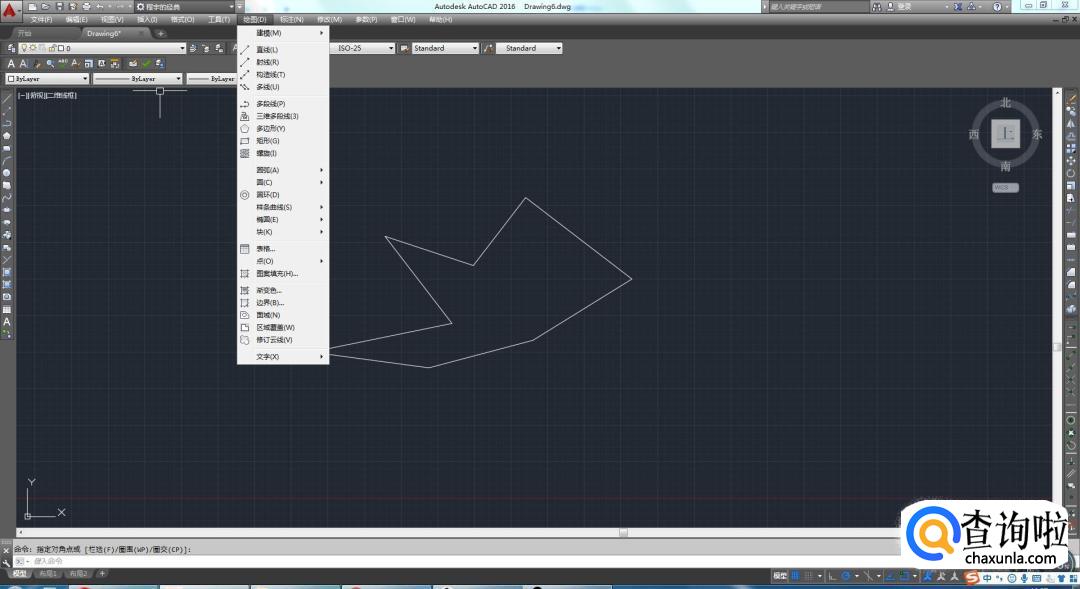Choose 边界(B)... boundary entry
The height and width of the screenshot is (589, 1080).
(282, 302)
